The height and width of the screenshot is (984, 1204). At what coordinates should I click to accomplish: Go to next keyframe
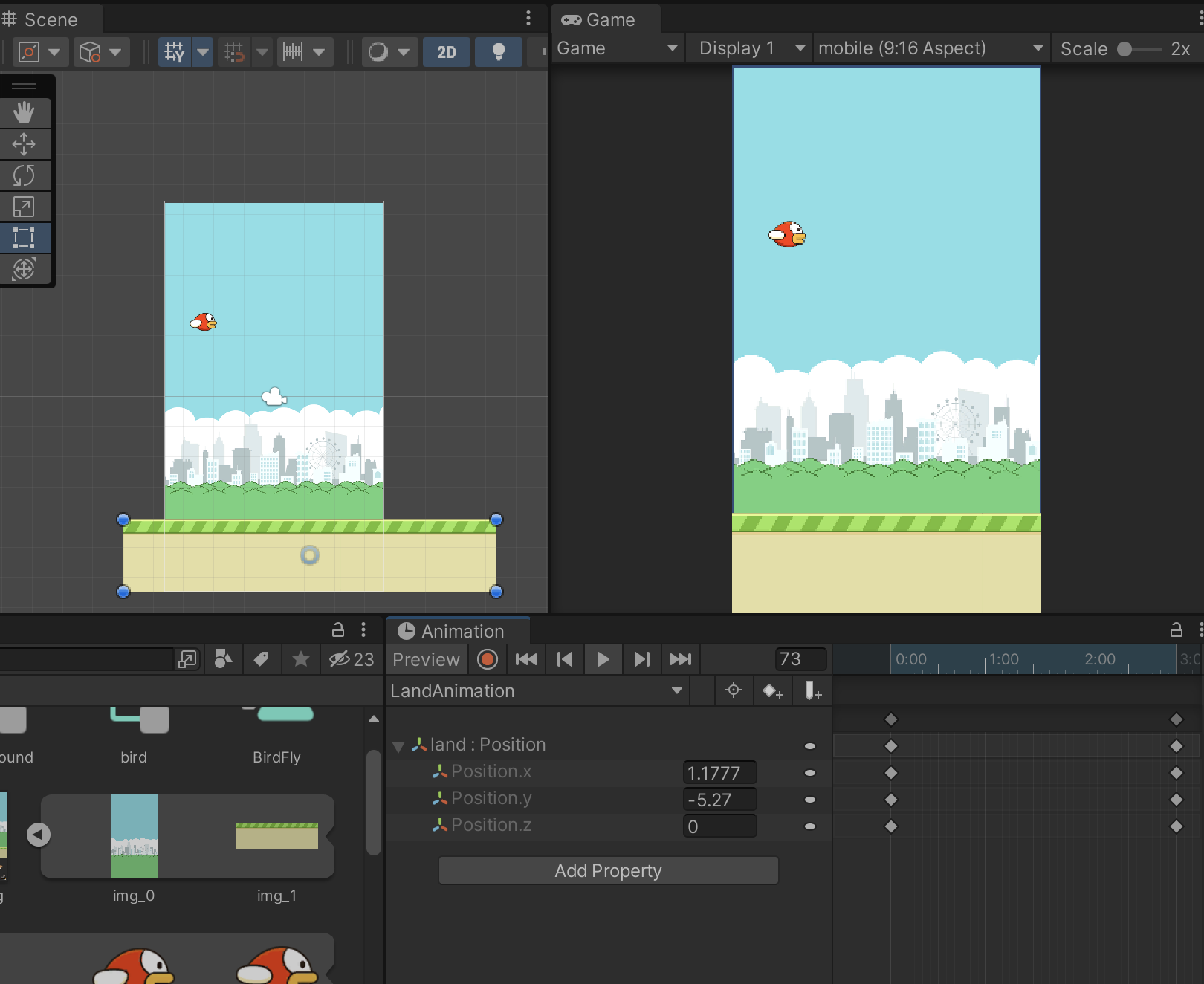[641, 659]
